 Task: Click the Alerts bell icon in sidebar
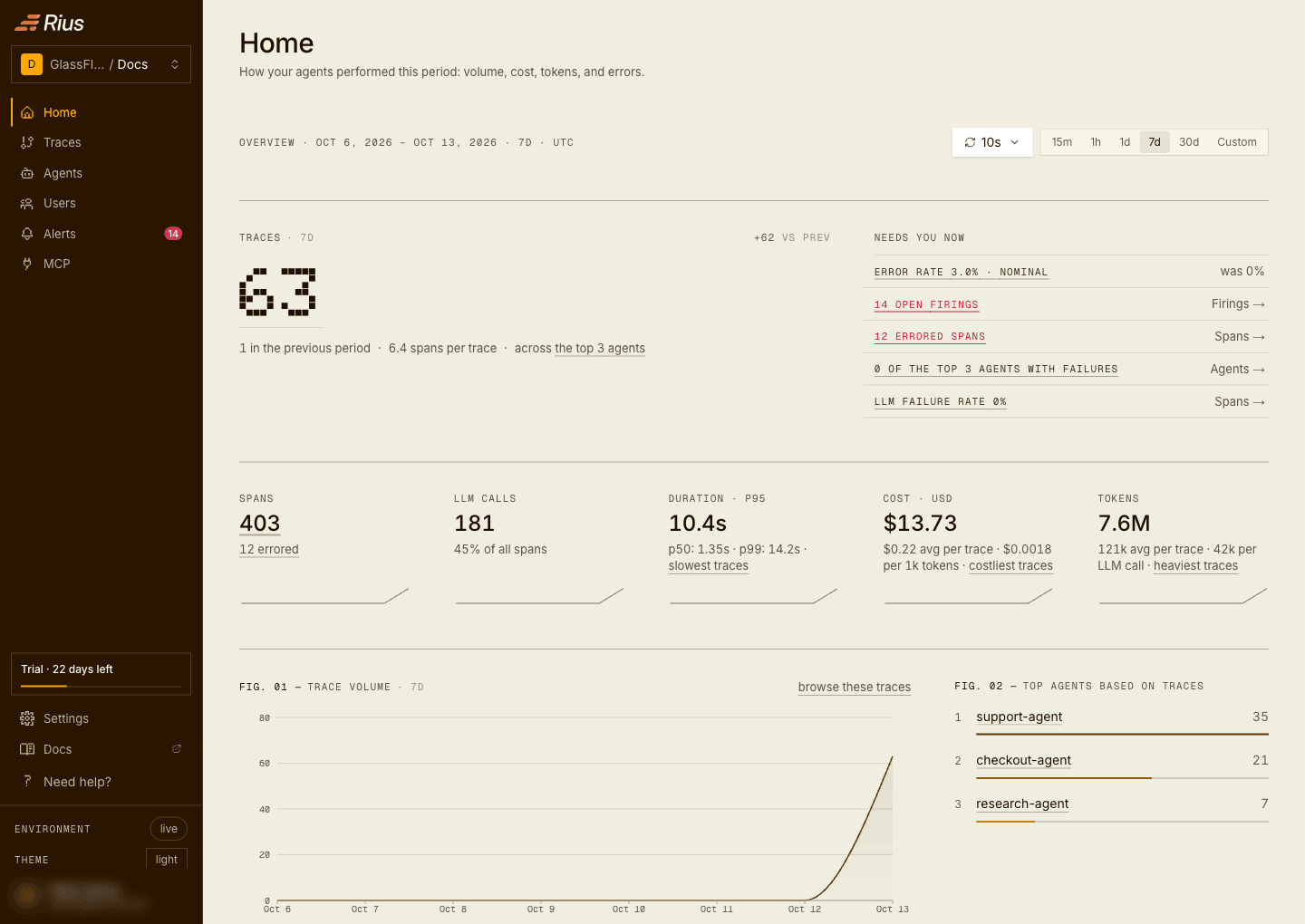click(x=27, y=234)
